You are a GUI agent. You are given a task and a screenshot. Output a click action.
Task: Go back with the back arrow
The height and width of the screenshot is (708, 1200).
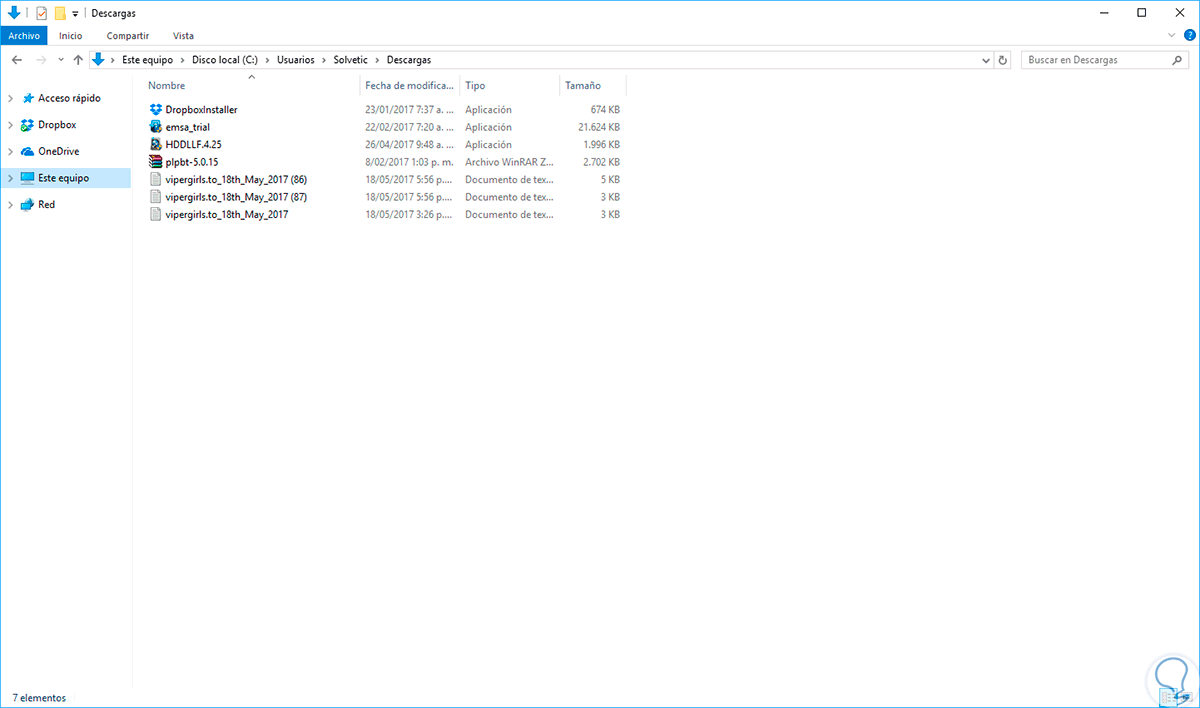(x=17, y=60)
